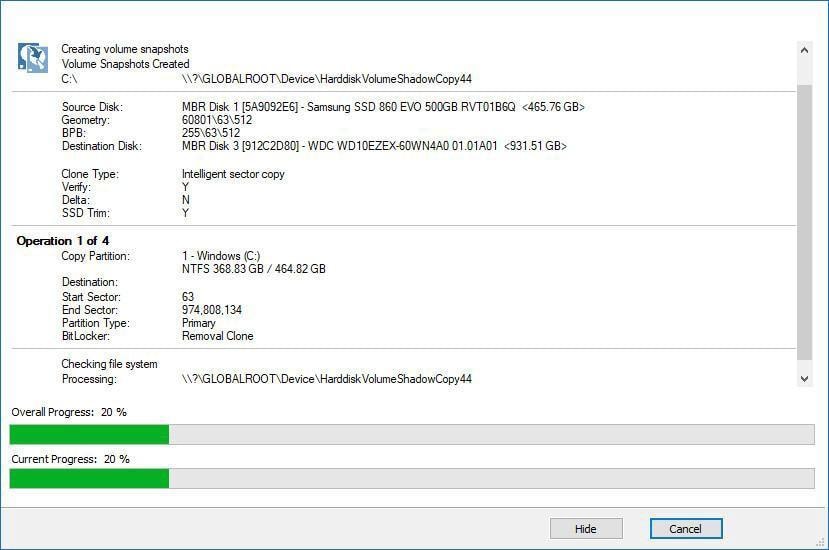
Task: Click the End Sector value 974,808,134
Action: [211, 310]
